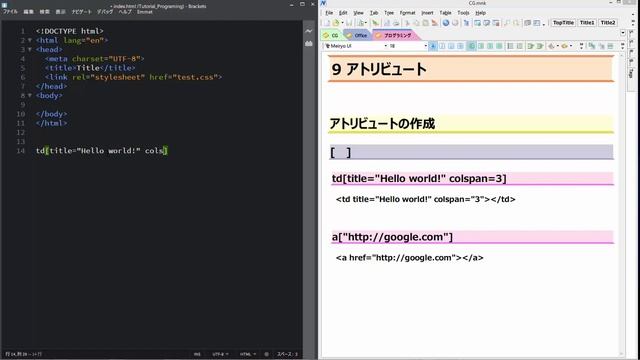Open the font color dropdown arrow

pyautogui.click(x=558, y=46)
